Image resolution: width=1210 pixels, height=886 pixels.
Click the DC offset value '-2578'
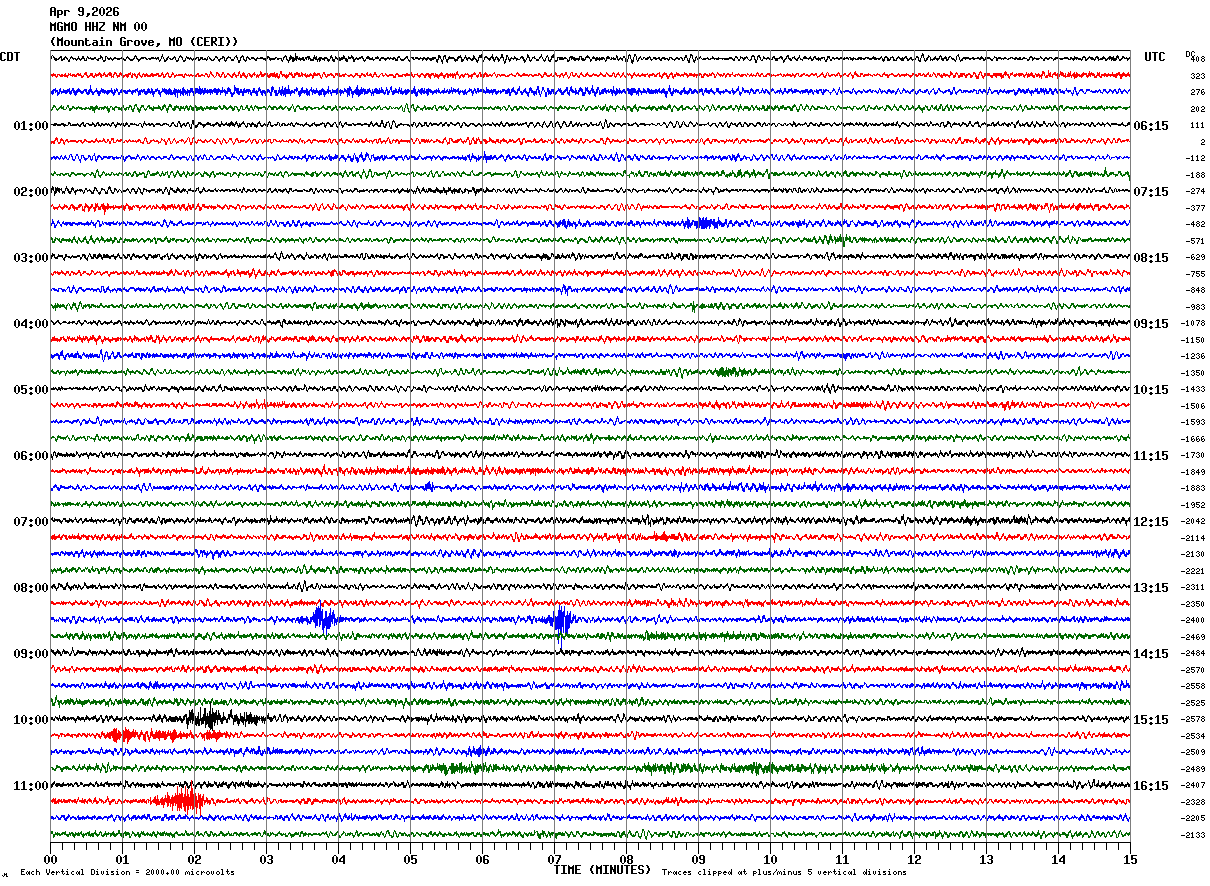(x=1193, y=720)
